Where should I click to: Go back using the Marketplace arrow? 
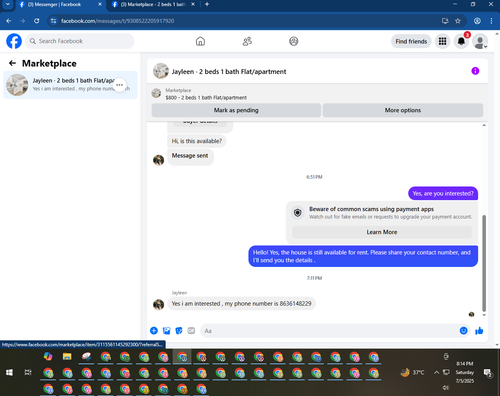[12, 63]
